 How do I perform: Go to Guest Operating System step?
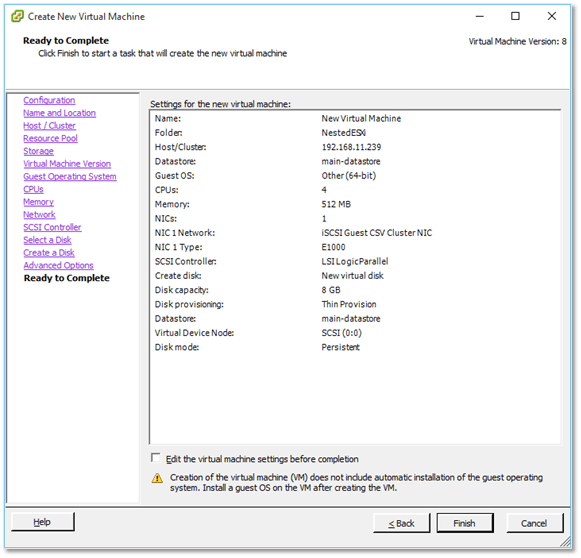[70, 176]
